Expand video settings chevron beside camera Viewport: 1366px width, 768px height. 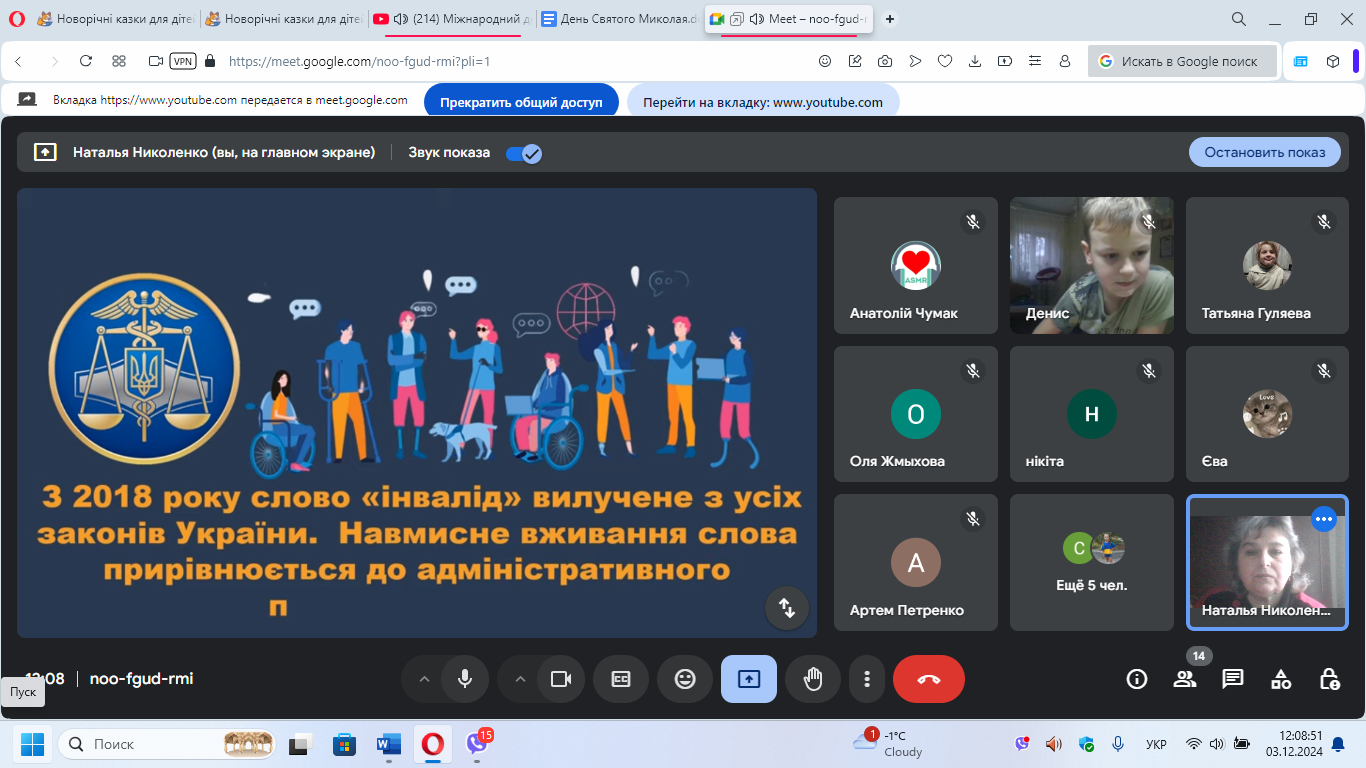[520, 679]
